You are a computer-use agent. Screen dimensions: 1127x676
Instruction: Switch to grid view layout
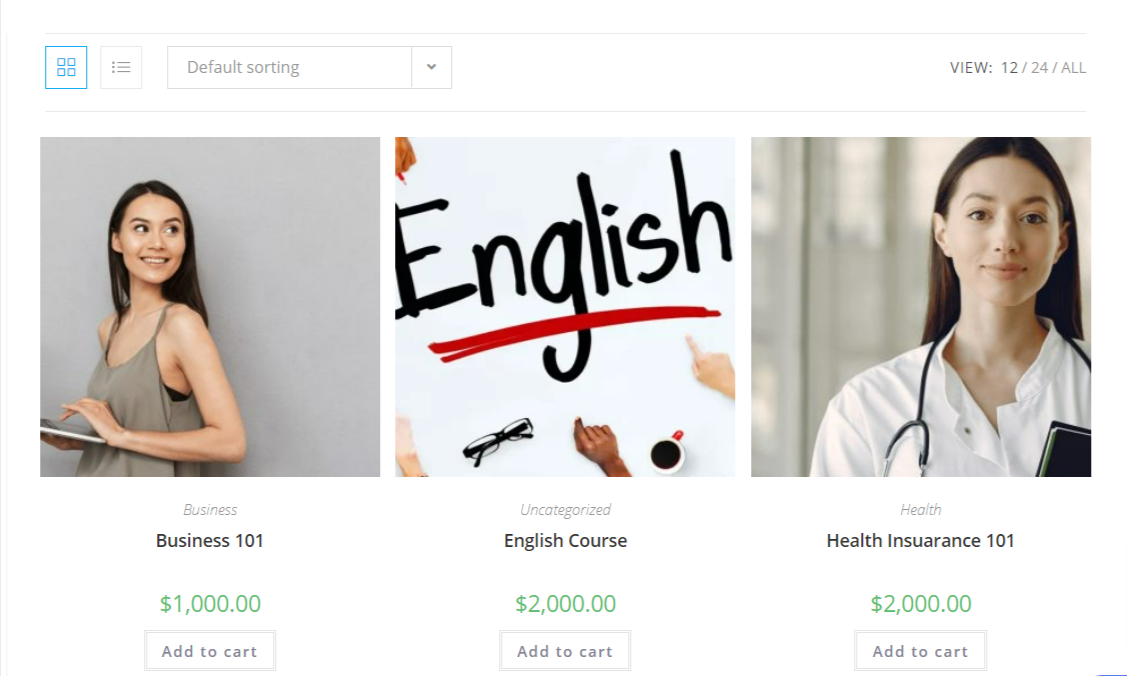tap(66, 68)
